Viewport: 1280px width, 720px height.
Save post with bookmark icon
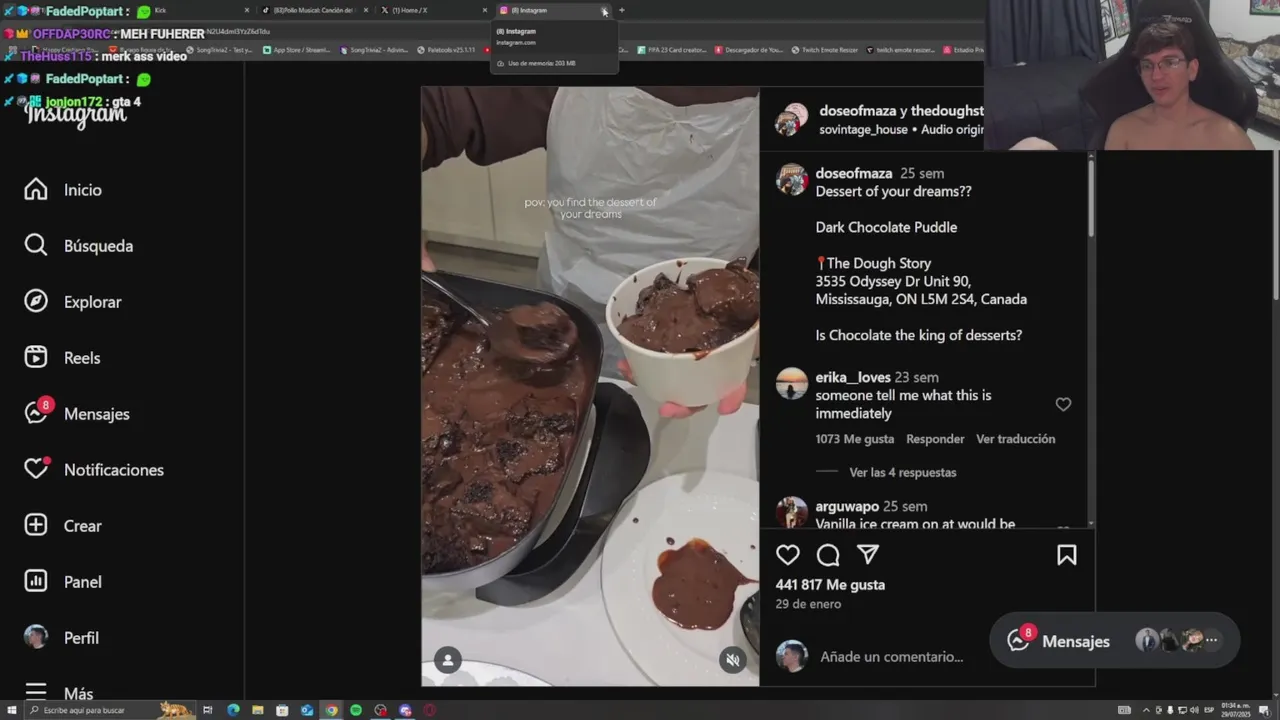pyautogui.click(x=1067, y=555)
